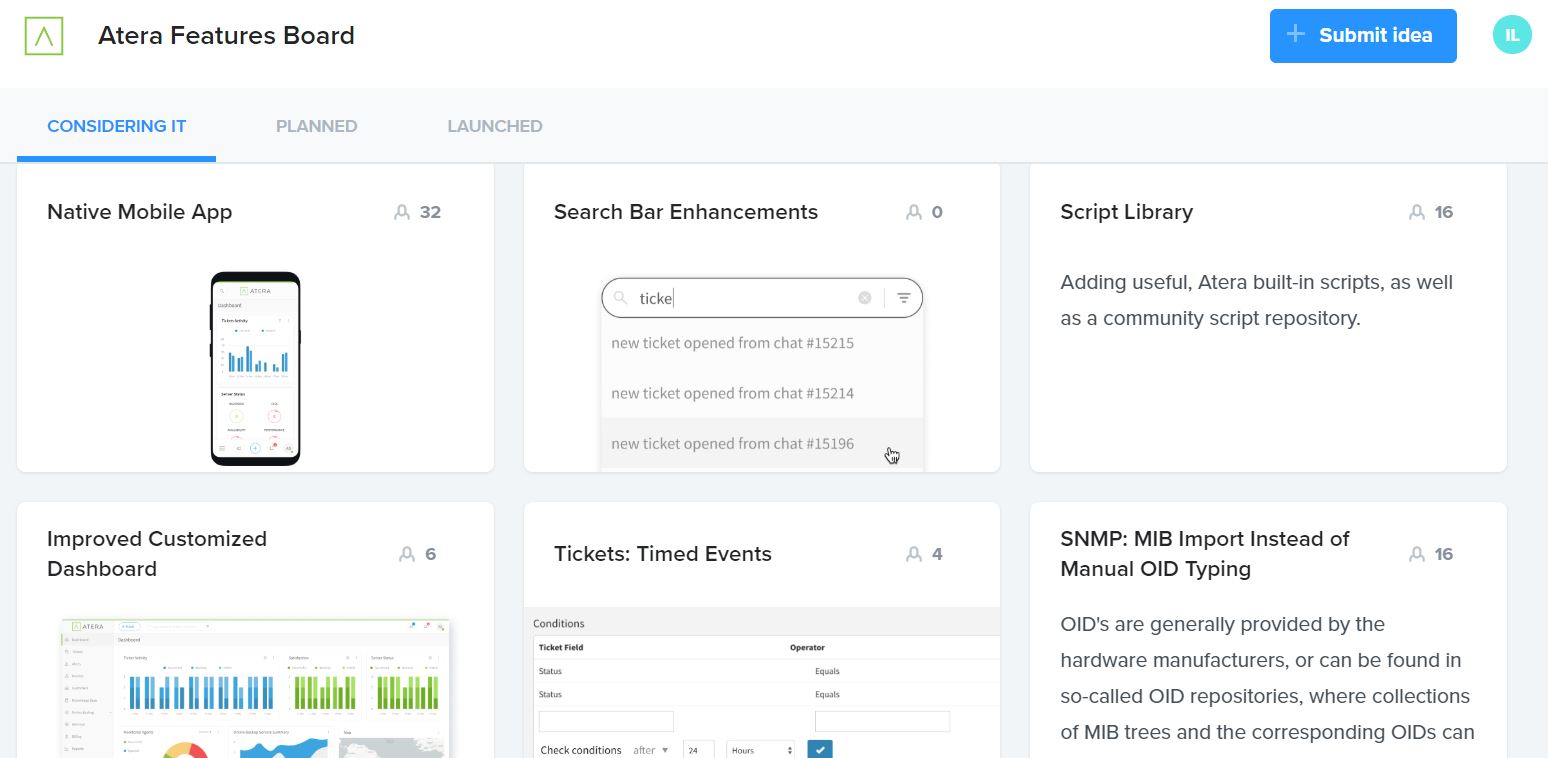The height and width of the screenshot is (758, 1548).
Task: Click the vote icon on Improved Customized Dashboard
Action: point(407,554)
